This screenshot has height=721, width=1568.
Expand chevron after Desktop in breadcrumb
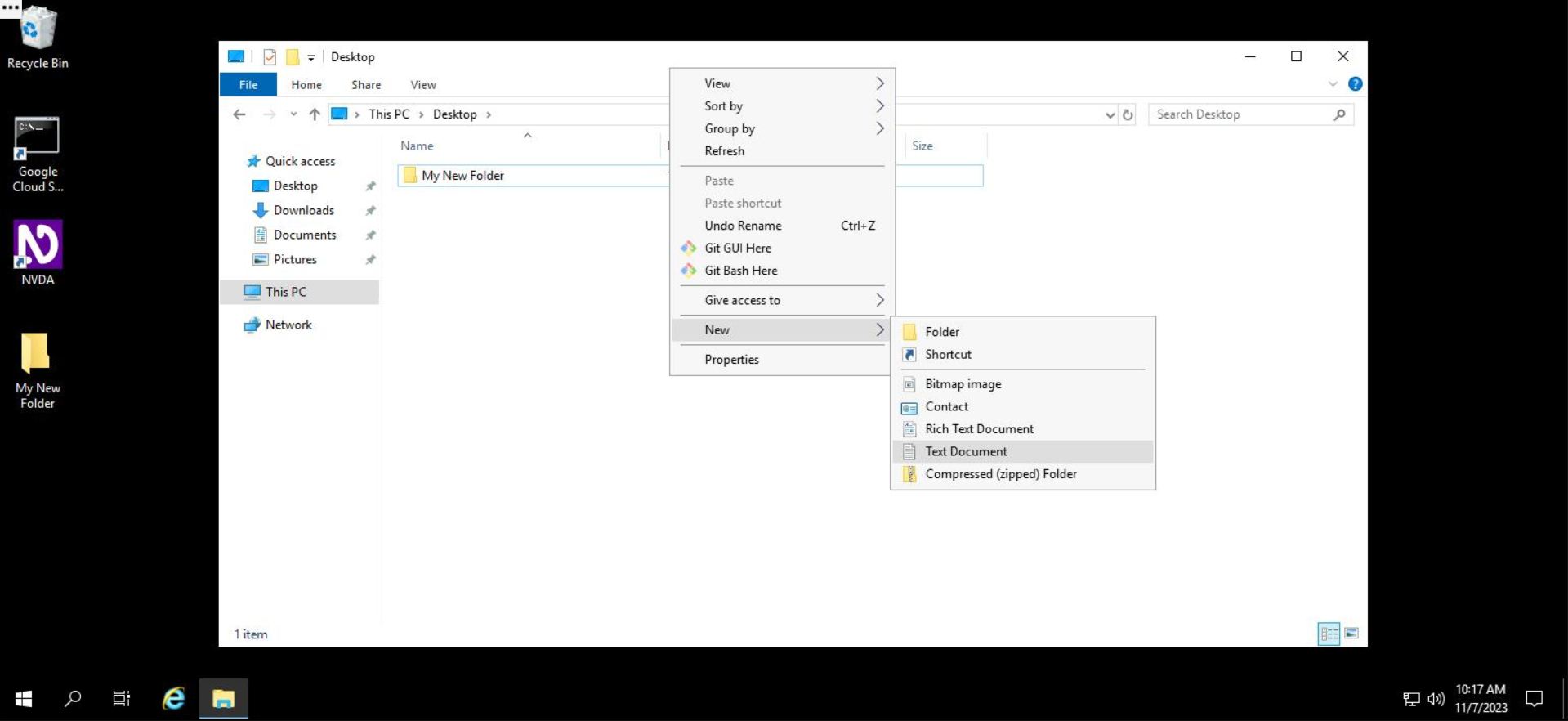(x=489, y=114)
